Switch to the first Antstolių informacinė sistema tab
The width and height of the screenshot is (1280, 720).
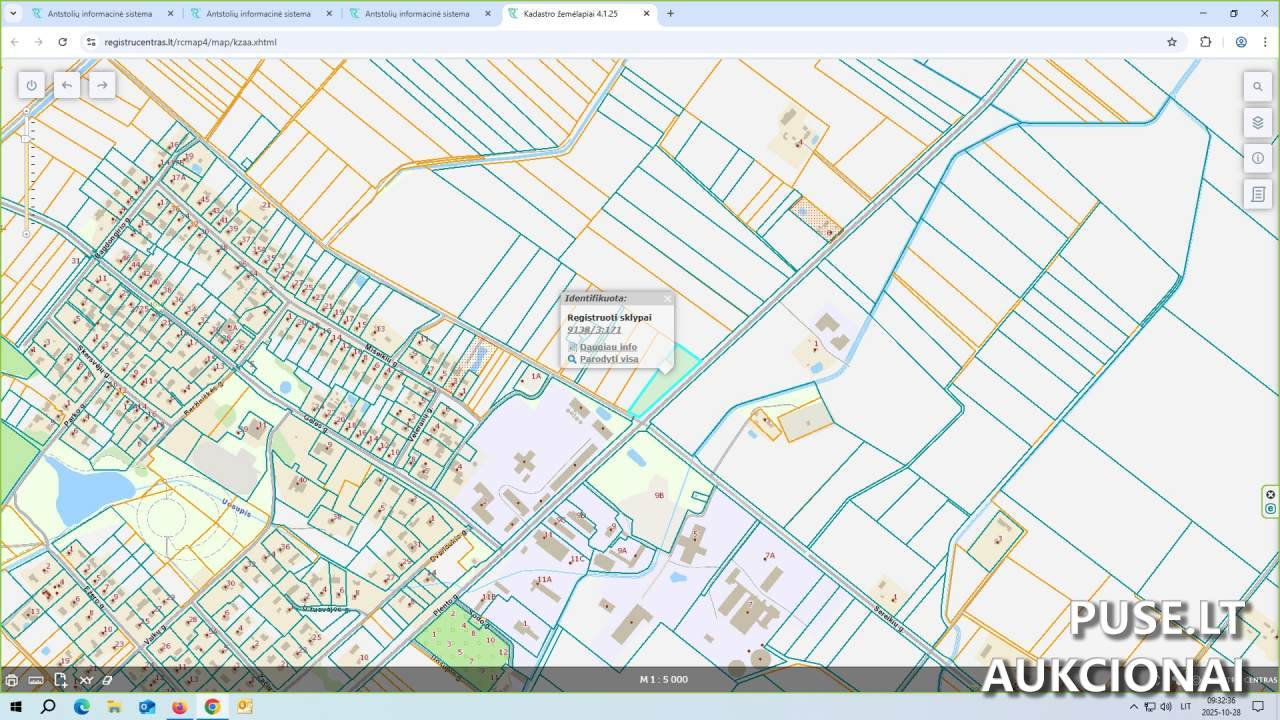(100, 14)
